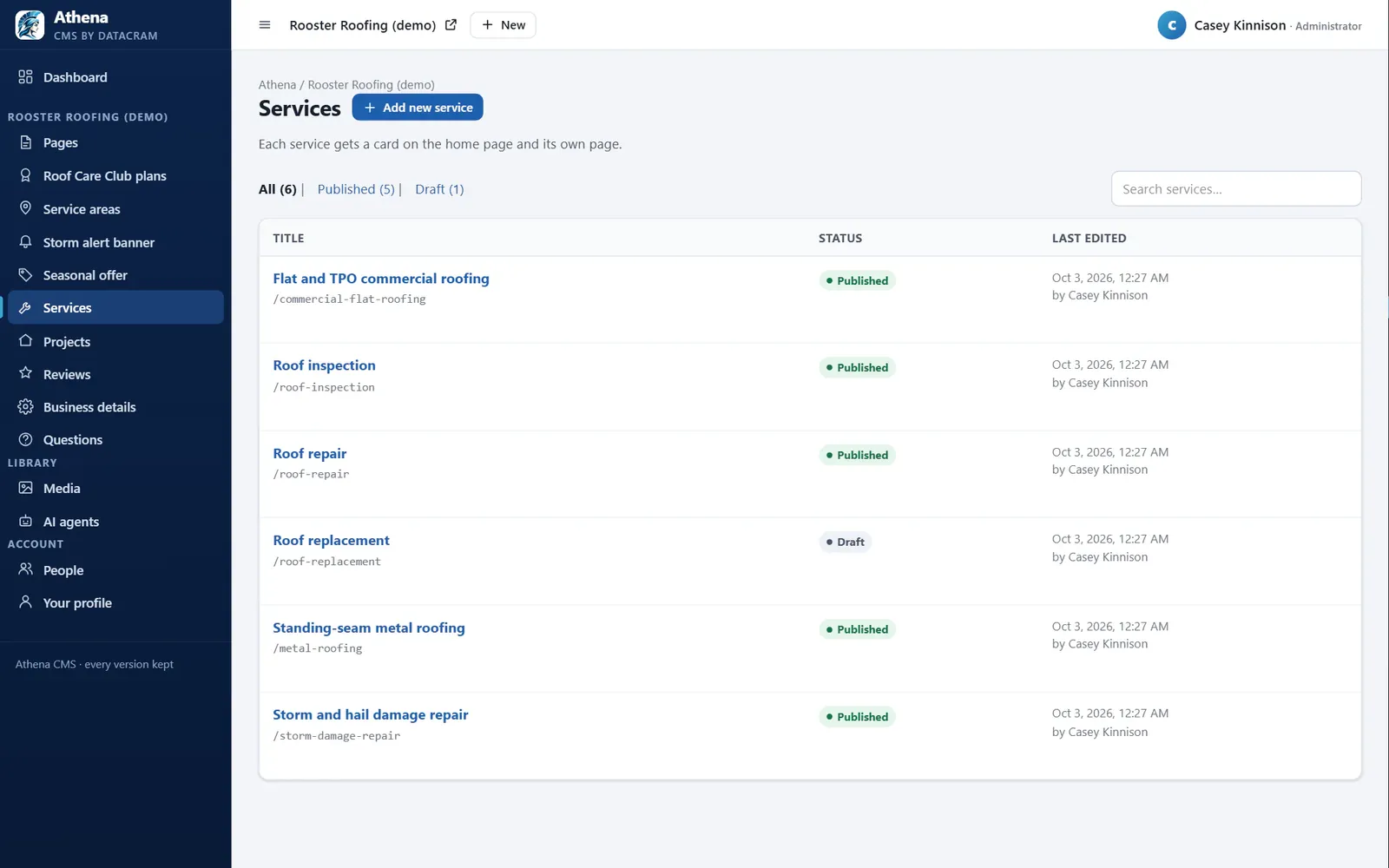Show All (6) services filter
This screenshot has height=868, width=1389.
click(278, 189)
